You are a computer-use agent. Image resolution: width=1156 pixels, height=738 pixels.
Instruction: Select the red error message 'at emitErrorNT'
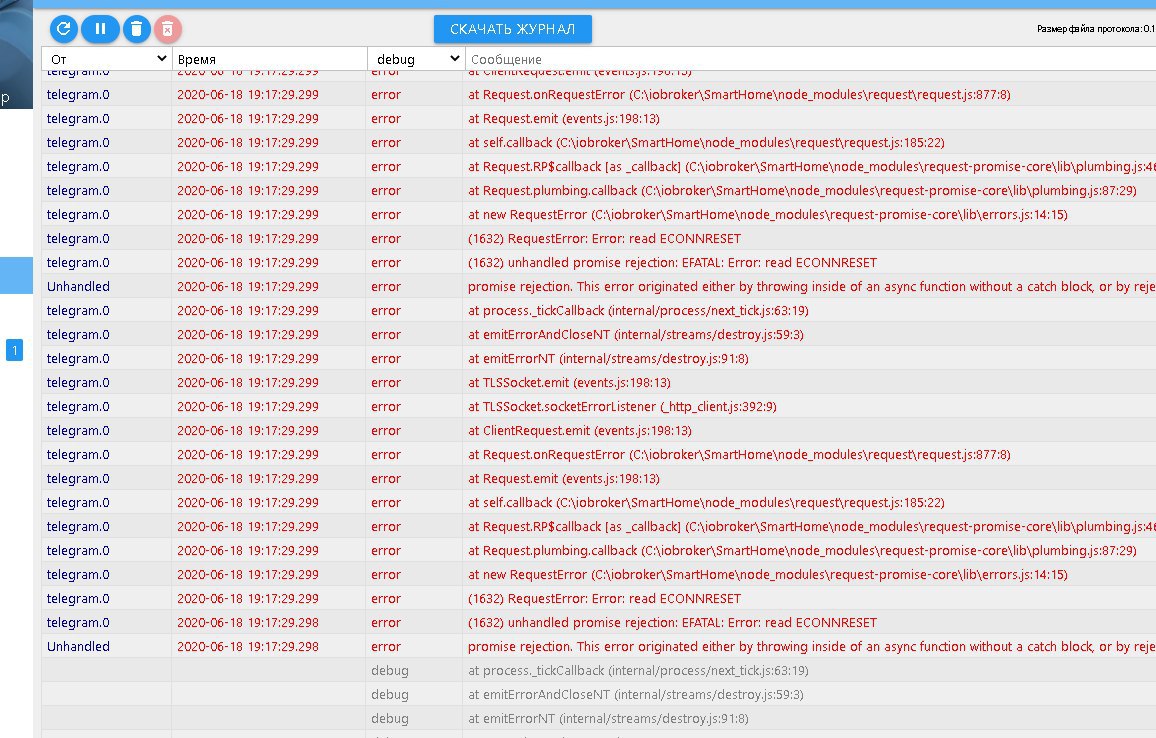click(x=608, y=358)
